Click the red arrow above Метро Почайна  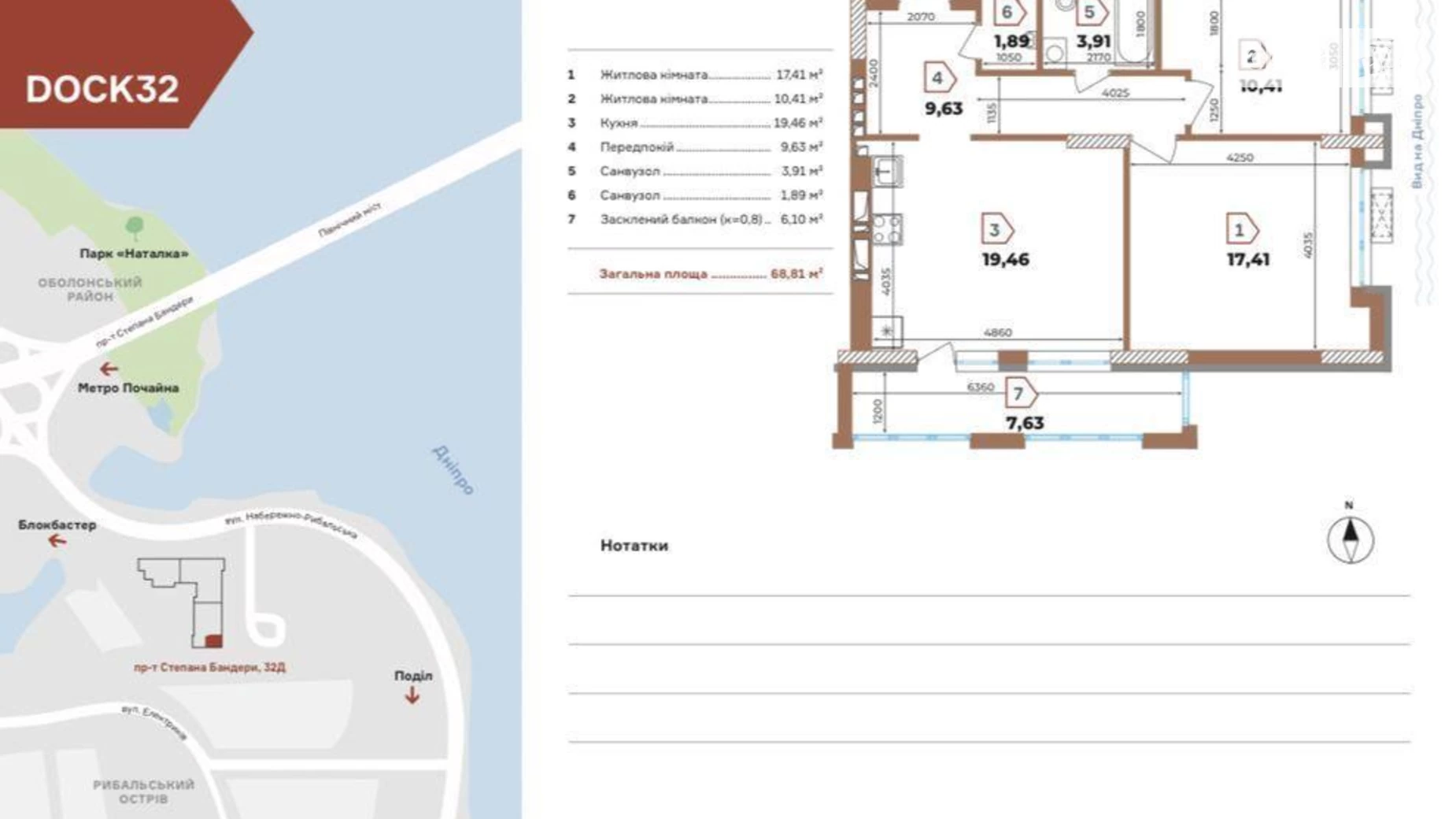click(x=109, y=369)
